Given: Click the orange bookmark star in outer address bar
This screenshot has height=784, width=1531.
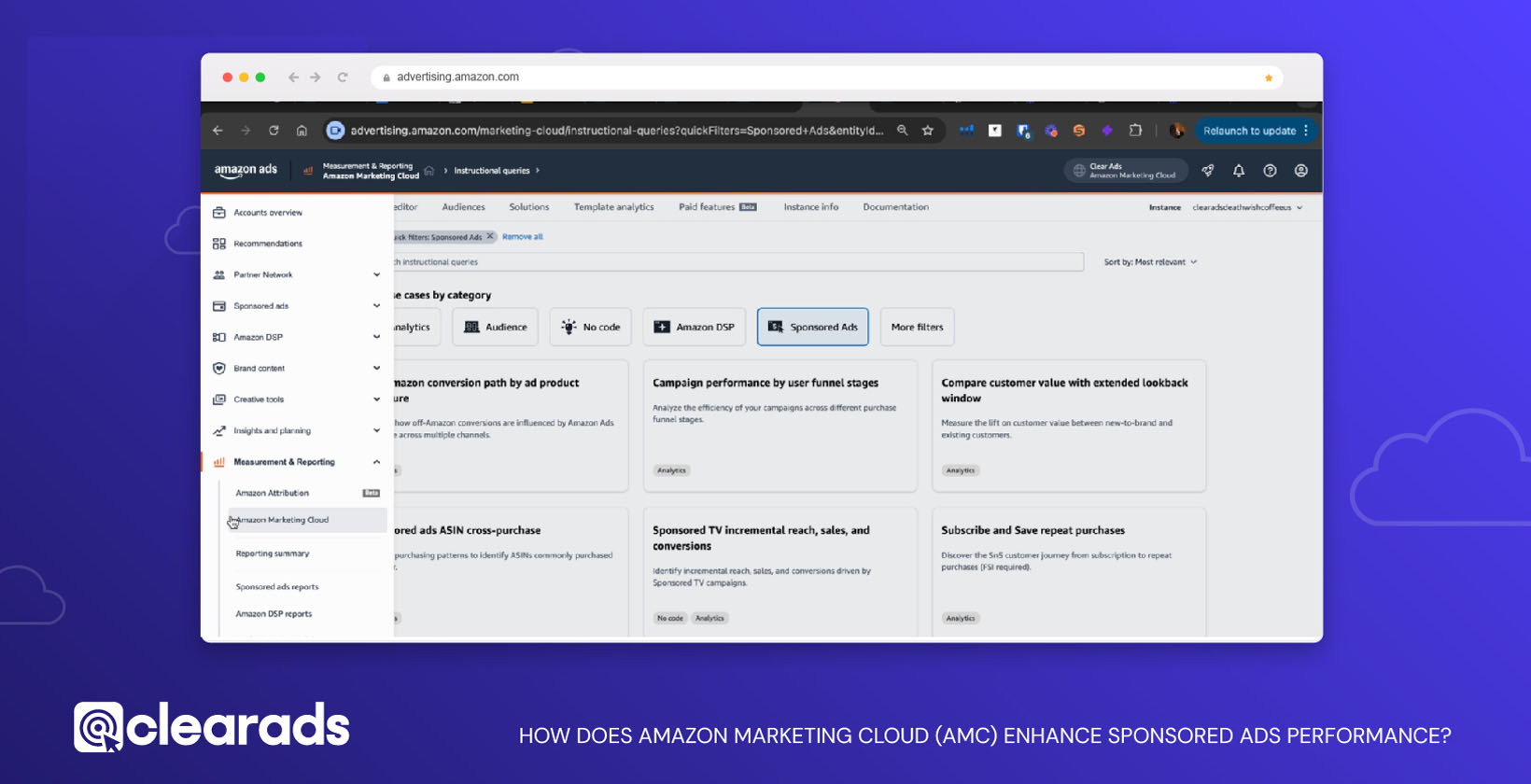Looking at the screenshot, I should 1269,77.
